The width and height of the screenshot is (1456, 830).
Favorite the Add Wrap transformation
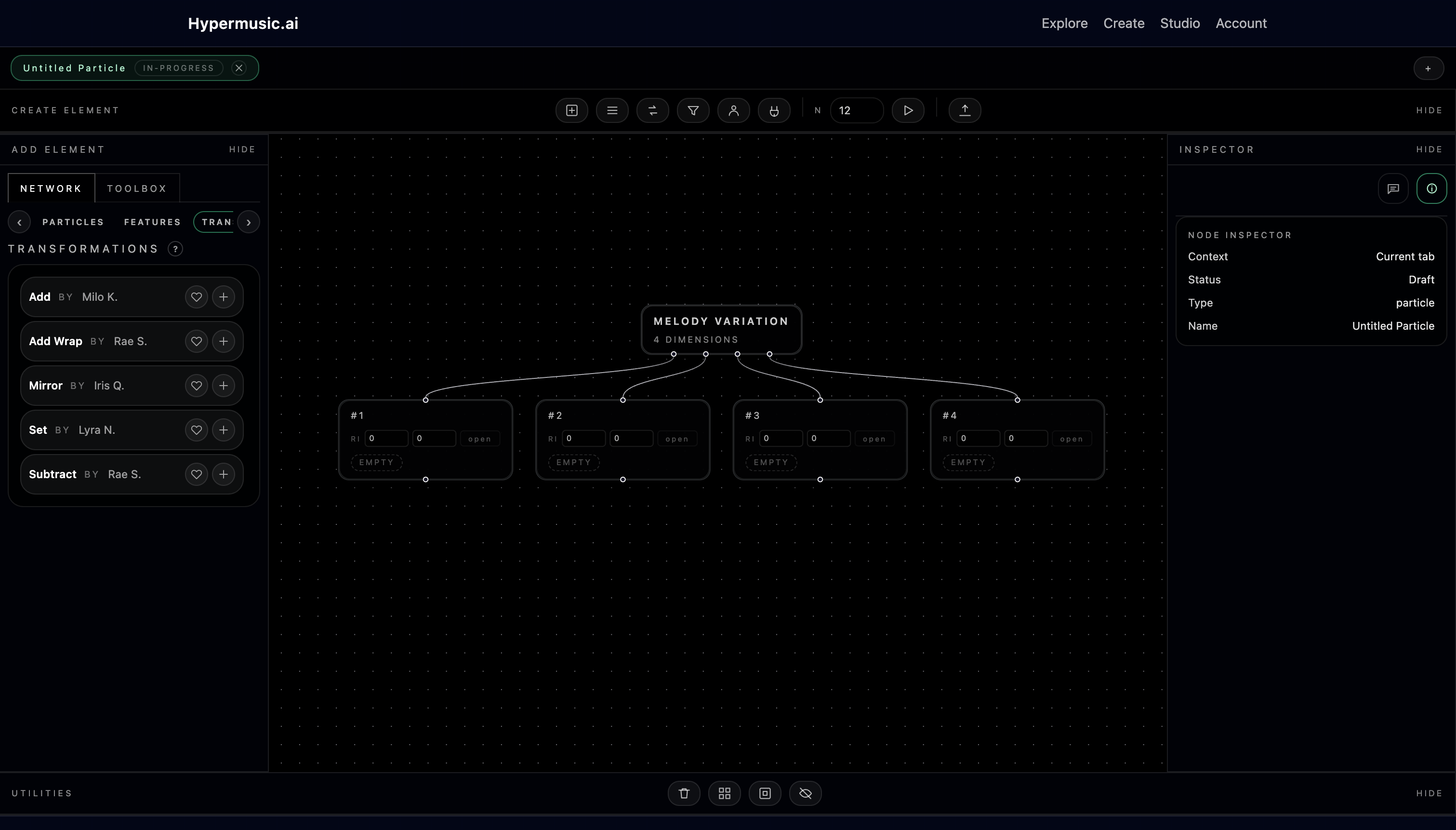coord(196,341)
